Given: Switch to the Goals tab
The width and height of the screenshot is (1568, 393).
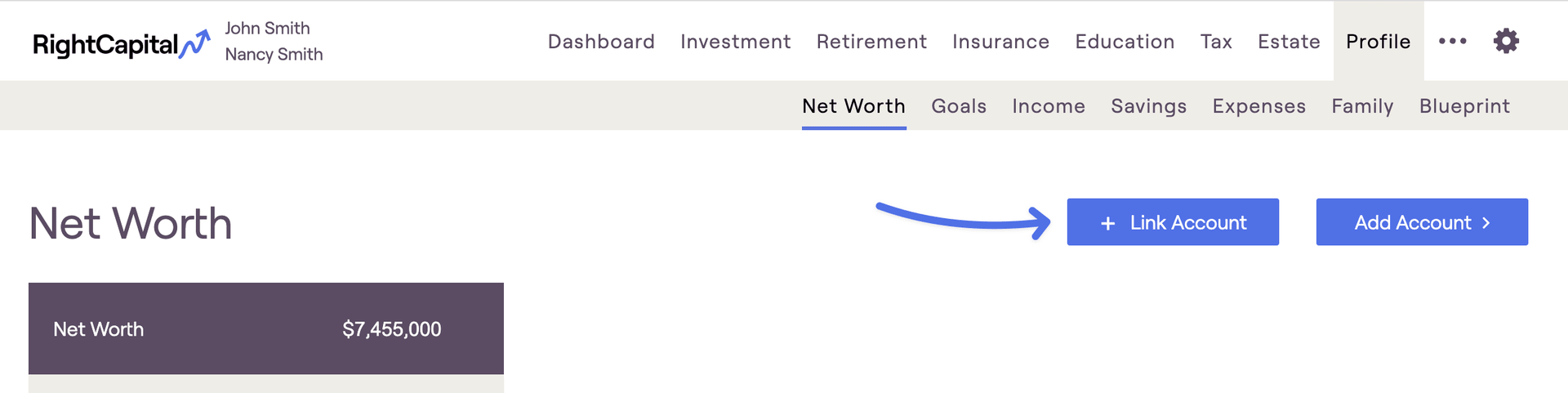Looking at the screenshot, I should coord(959,106).
